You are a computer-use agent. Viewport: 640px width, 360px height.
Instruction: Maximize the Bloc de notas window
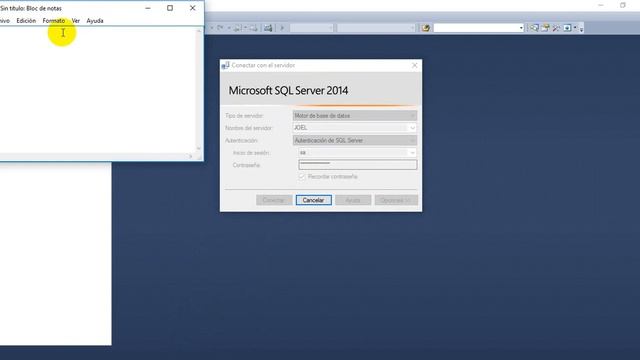tap(170, 8)
